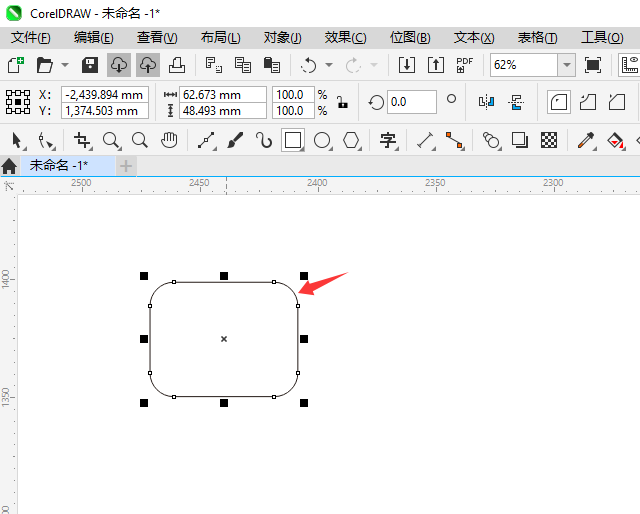Open the Redo history dropdown arrow
Screen dimensions: 640x514
coord(374,65)
